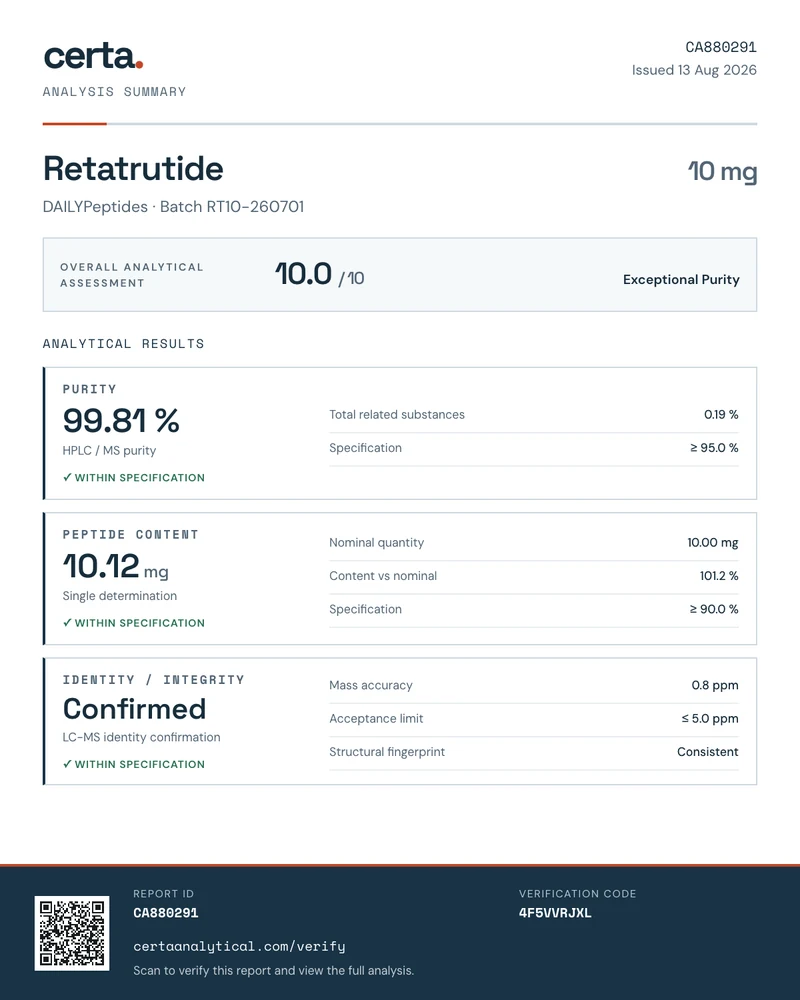The image size is (800, 1000).
Task: Click the header report number CA880291
Action: [x=721, y=47]
